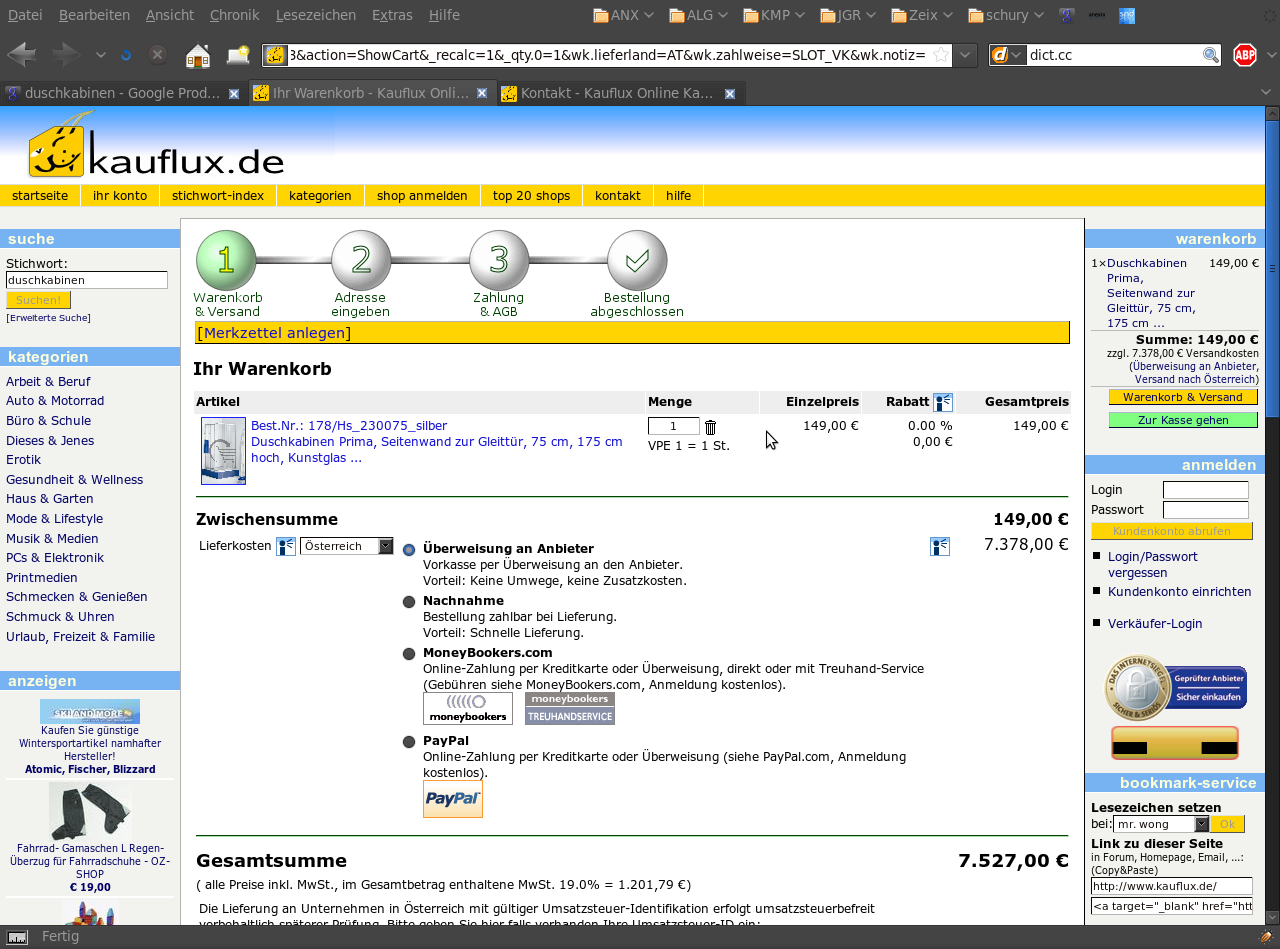Open the Adblock Plus ABP icon
This screenshot has width=1280, height=949.
click(x=1244, y=55)
